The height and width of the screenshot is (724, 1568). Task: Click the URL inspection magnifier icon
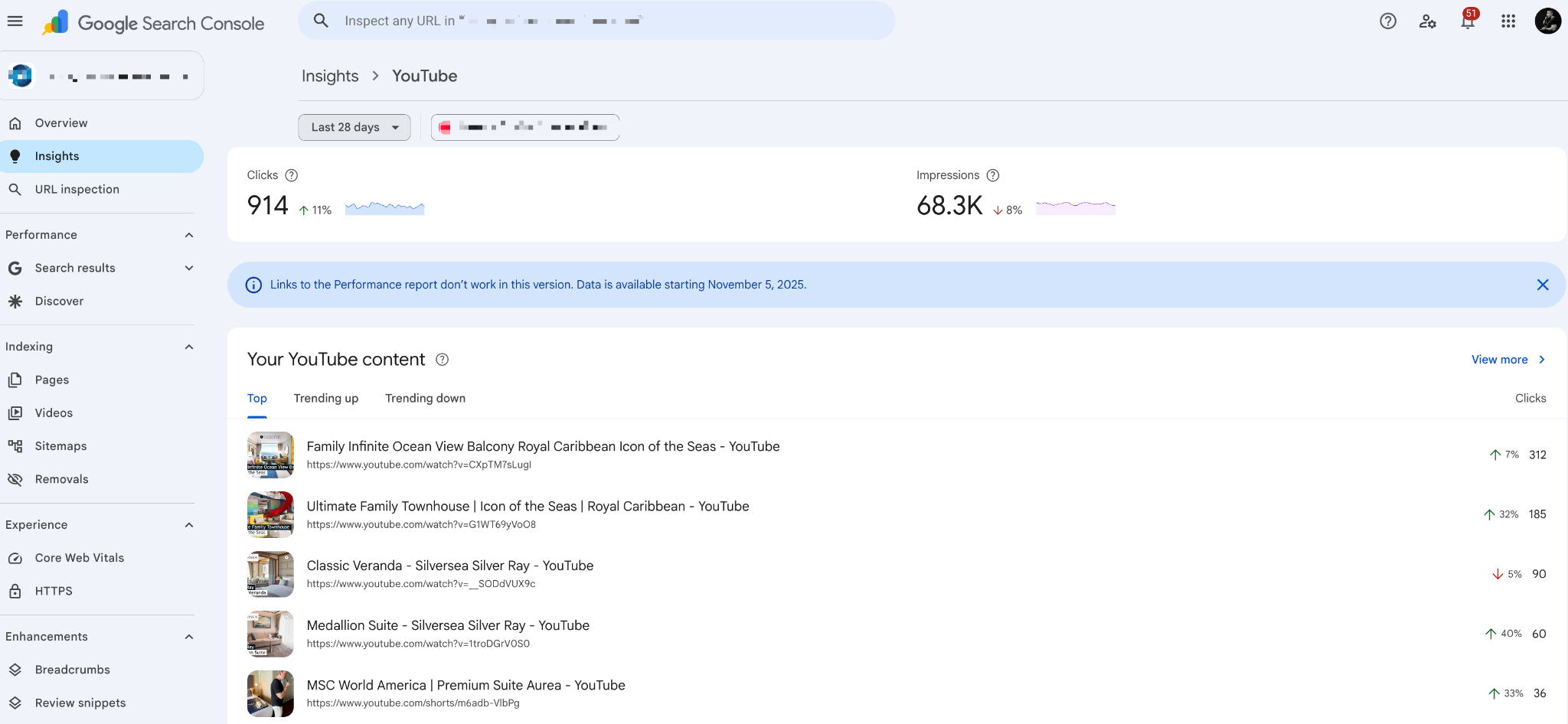[15, 189]
